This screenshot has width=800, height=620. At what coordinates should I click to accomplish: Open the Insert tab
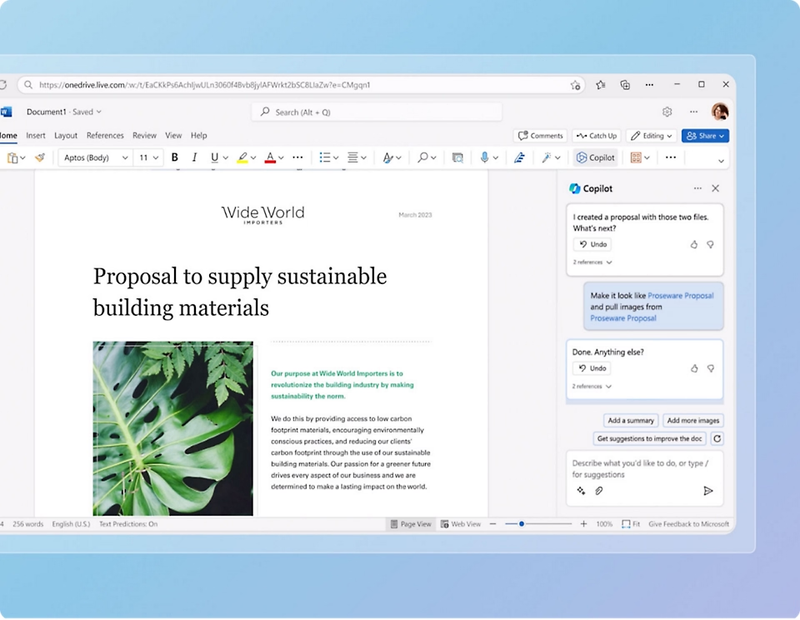pos(36,136)
